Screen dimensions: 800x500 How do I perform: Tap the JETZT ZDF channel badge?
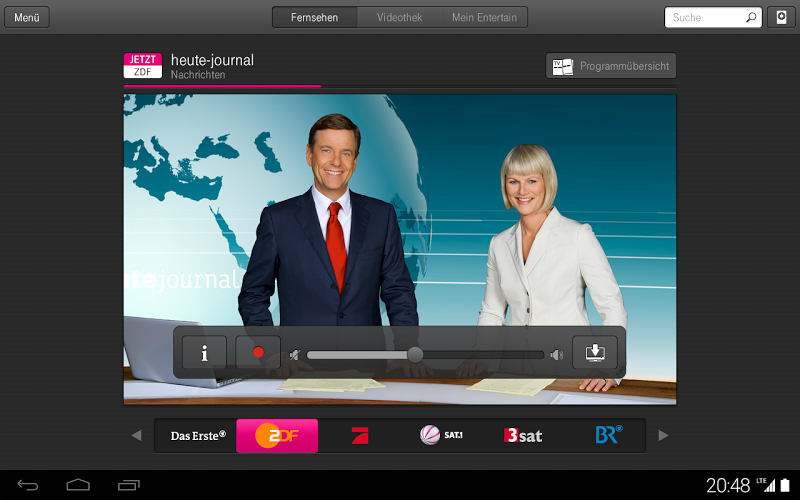(143, 65)
